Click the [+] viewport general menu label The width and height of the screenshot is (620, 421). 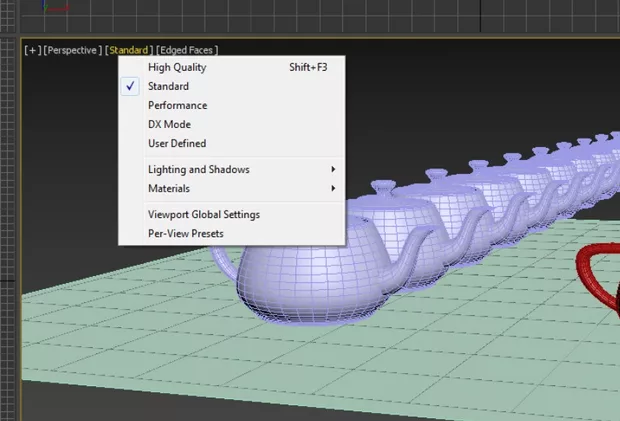coord(33,50)
